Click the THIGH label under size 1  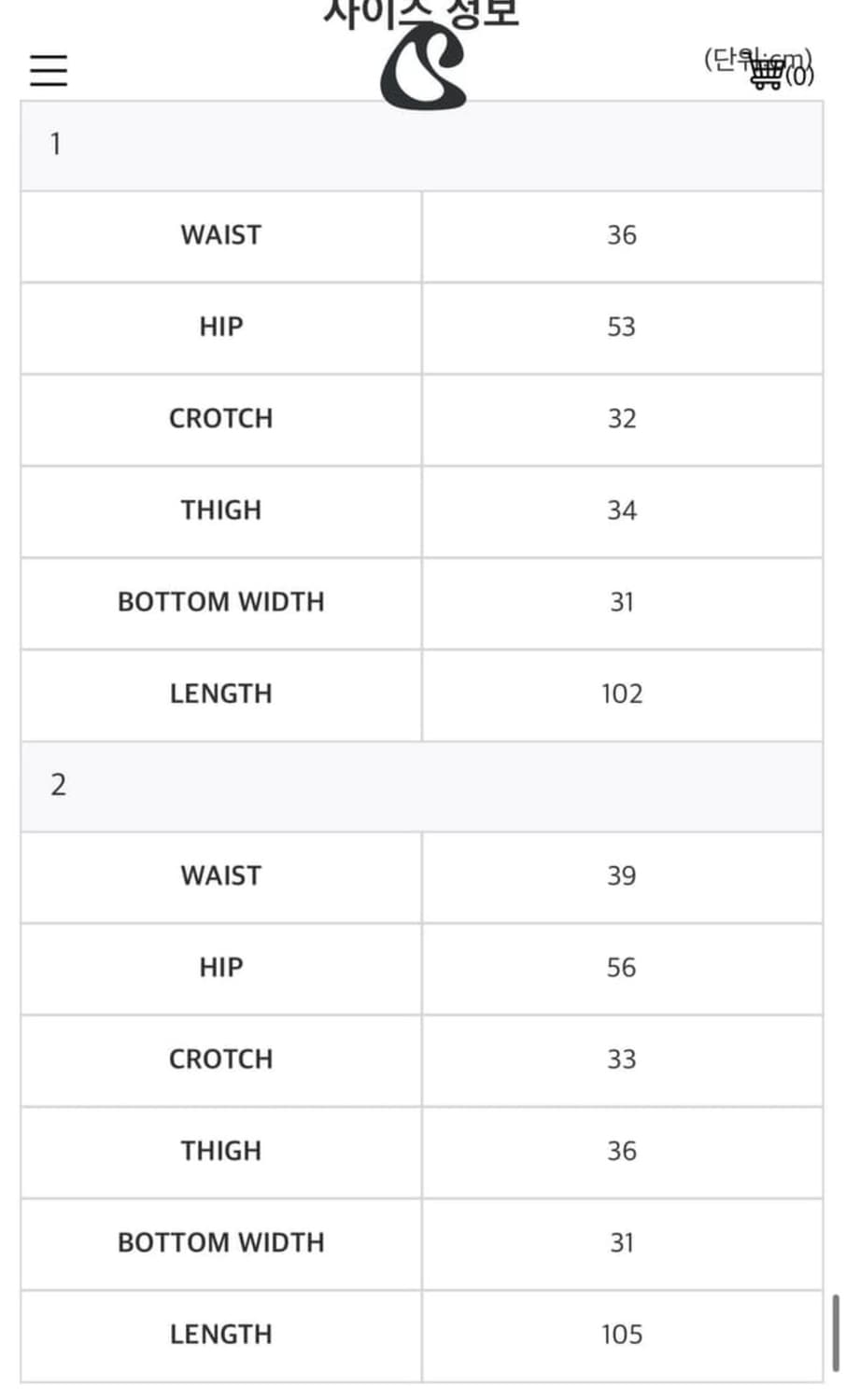(221, 511)
